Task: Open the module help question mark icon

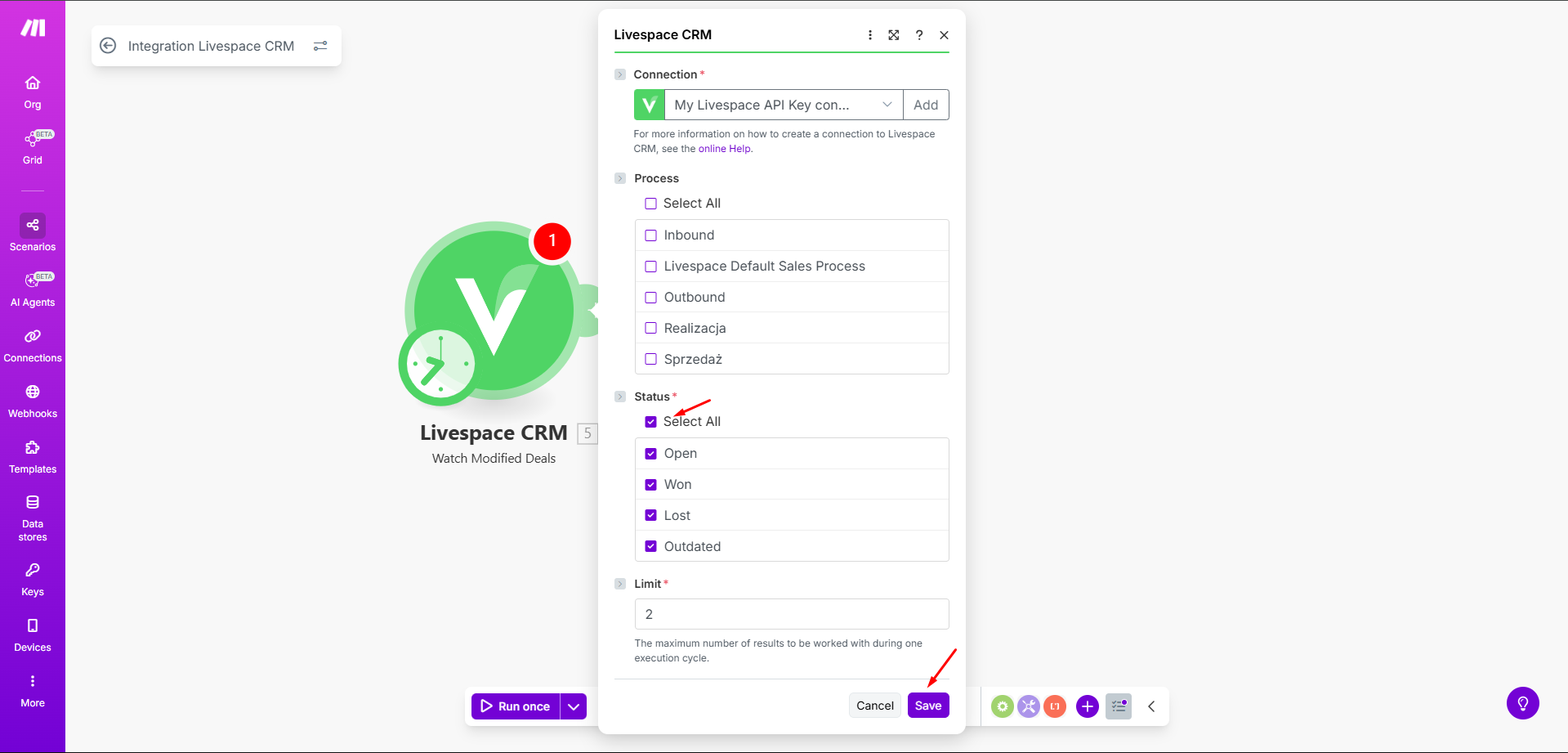Action: [919, 35]
